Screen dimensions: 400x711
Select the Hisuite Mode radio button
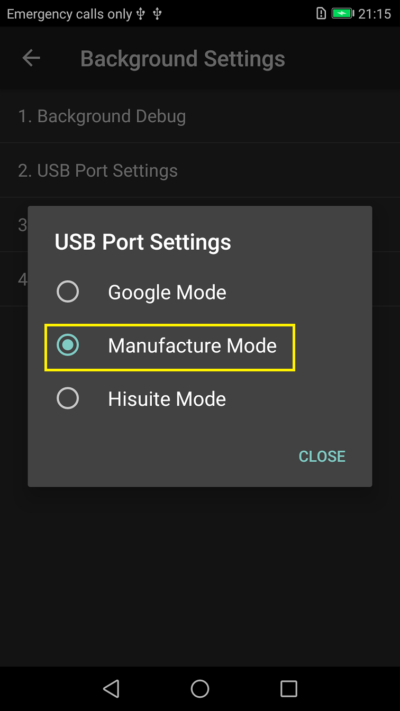68,399
